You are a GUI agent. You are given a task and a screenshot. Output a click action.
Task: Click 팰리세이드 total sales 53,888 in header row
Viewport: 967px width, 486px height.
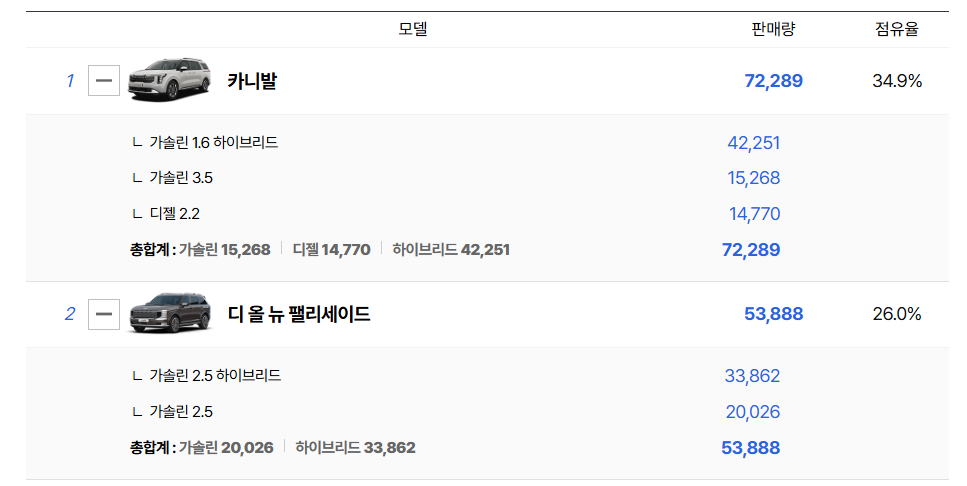tap(773, 314)
